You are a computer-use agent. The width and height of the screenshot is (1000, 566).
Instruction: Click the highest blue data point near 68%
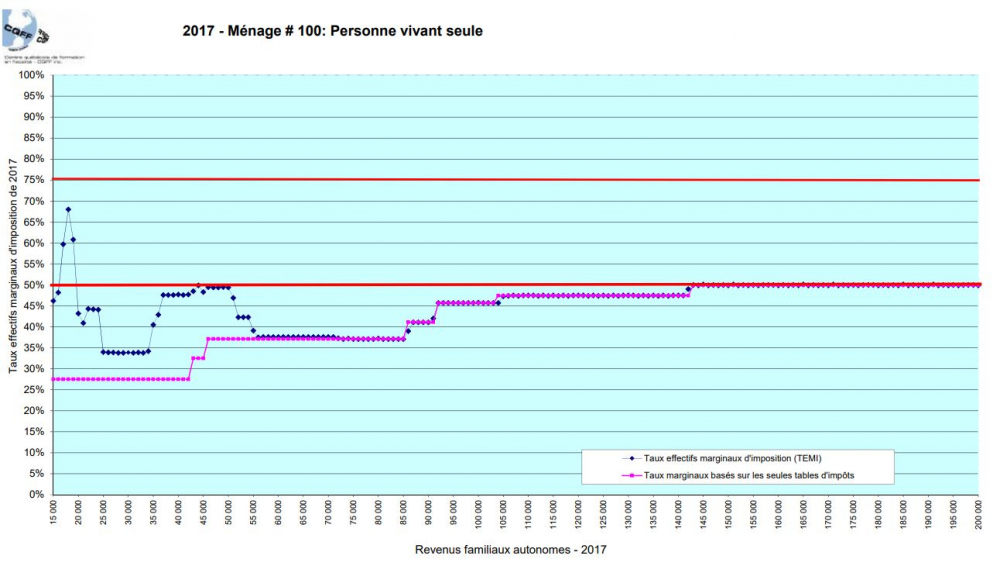[x=68, y=209]
